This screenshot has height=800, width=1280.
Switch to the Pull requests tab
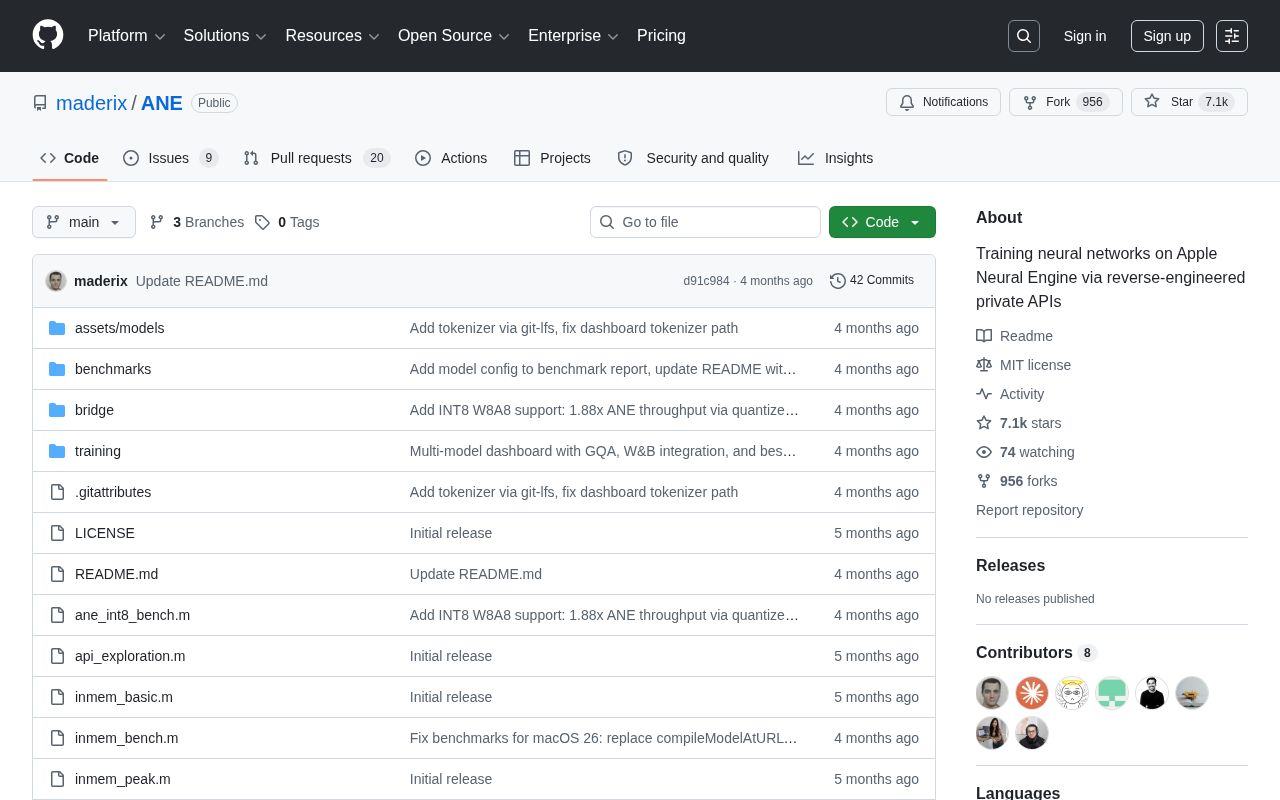pos(316,158)
